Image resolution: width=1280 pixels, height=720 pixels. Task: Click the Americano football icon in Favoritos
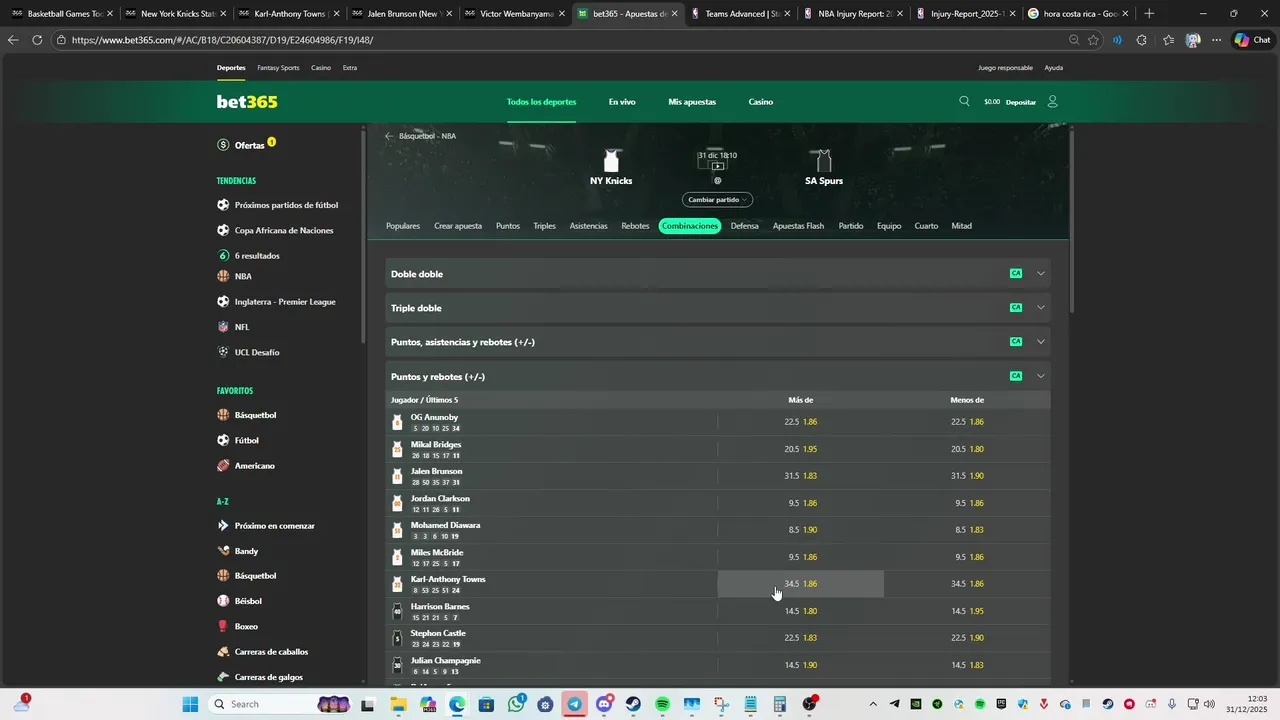click(223, 465)
